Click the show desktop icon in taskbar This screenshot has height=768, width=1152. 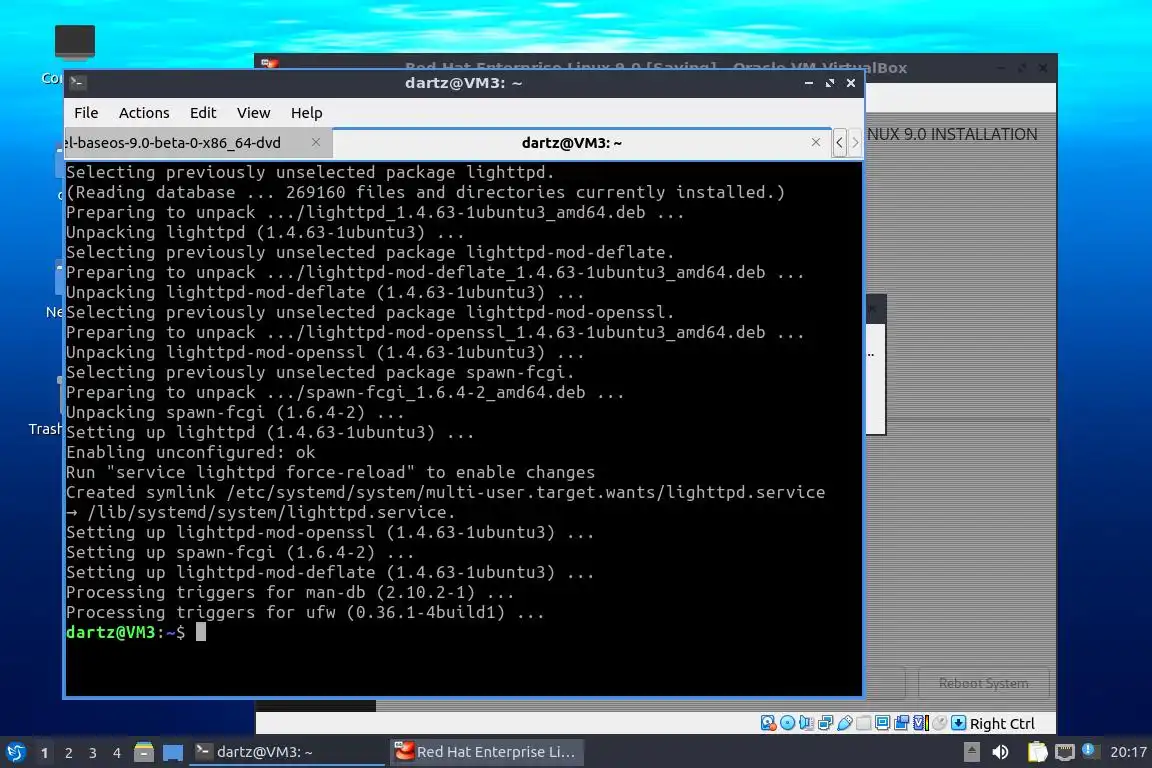[x=173, y=752]
